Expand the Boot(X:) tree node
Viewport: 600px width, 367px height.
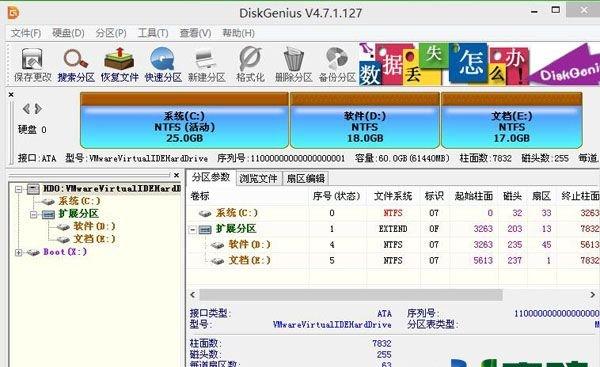[18, 253]
